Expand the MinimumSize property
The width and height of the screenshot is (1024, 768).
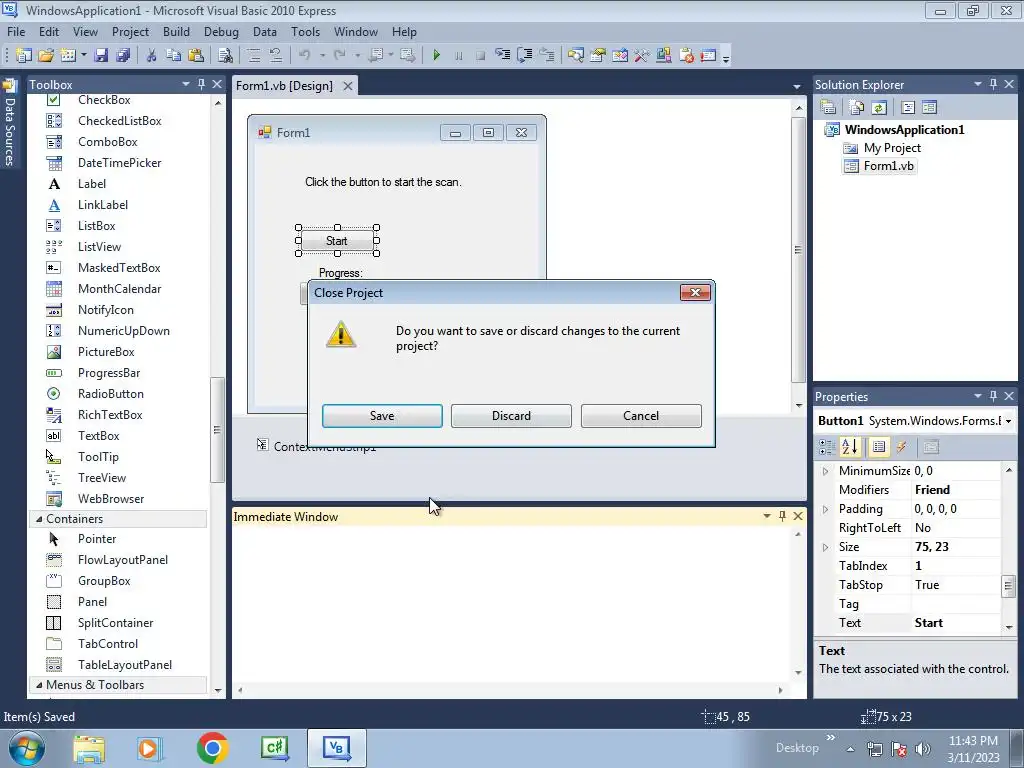(825, 471)
